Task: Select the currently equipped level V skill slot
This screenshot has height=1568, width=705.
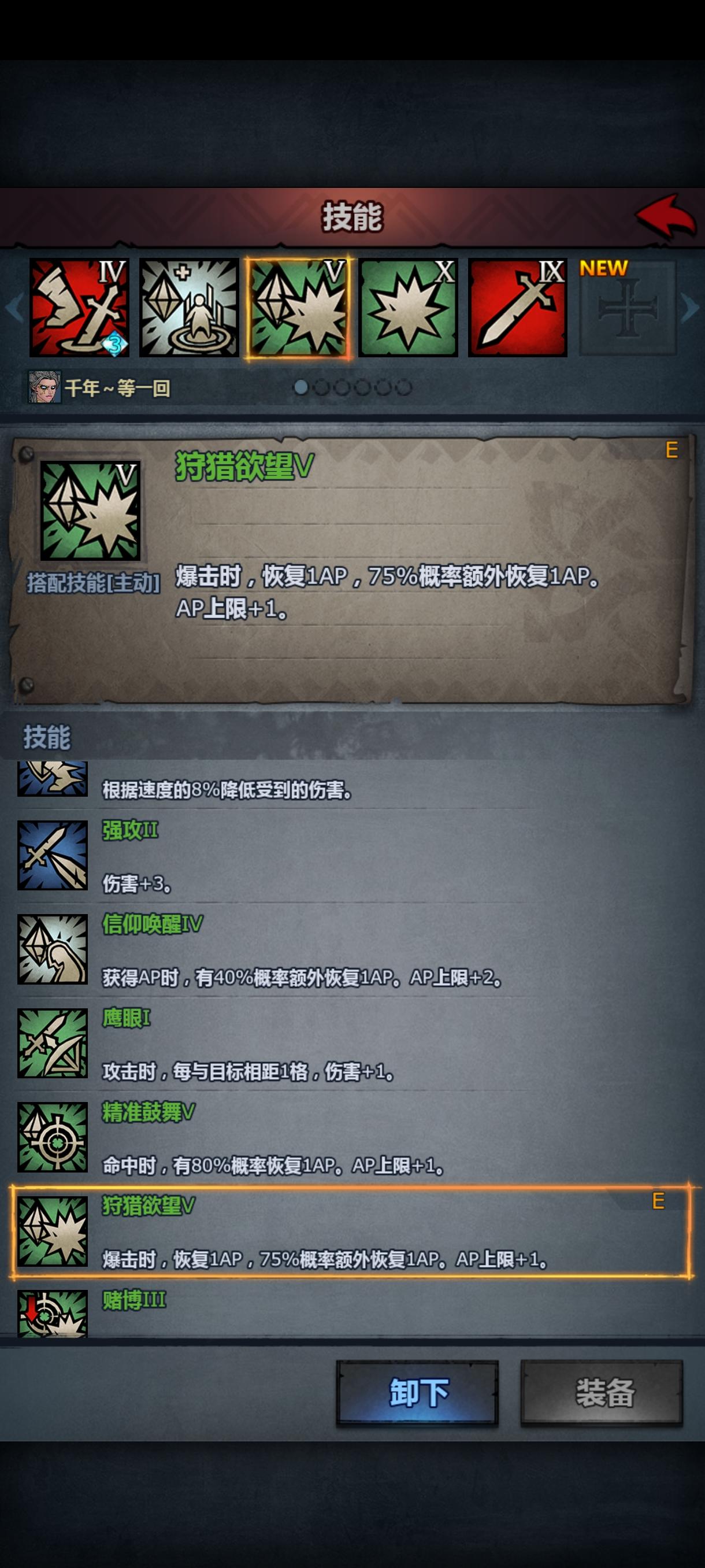Action: pyautogui.click(x=298, y=308)
